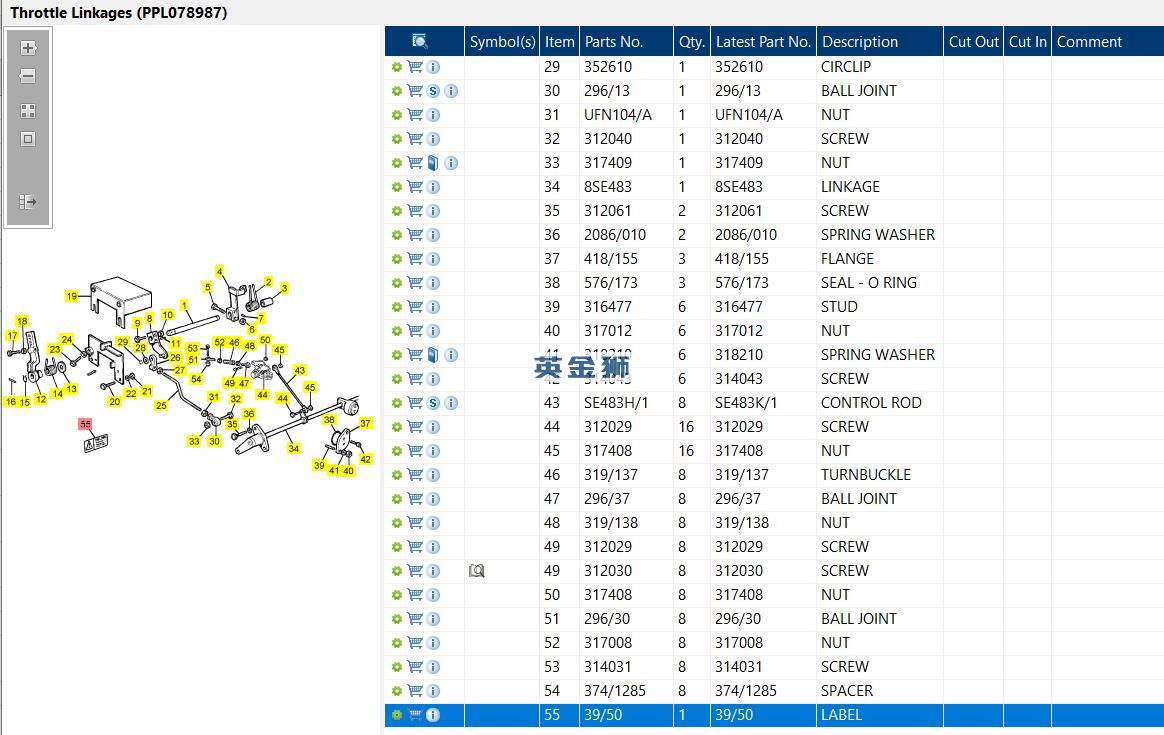The width and height of the screenshot is (1164, 735).
Task: Select the SE483K/1 latest part number cell
Action: coord(762,403)
